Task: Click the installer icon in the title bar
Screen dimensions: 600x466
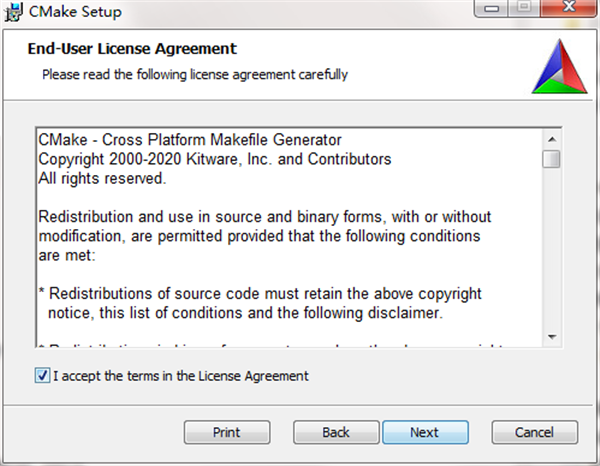Action: (x=15, y=12)
